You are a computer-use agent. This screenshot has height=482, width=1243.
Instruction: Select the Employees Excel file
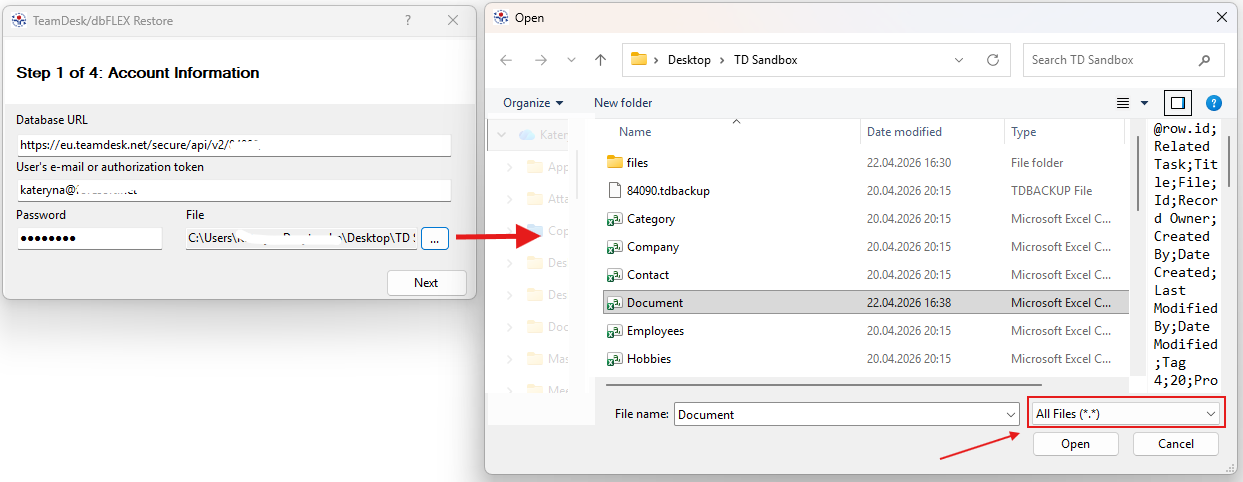pos(655,331)
